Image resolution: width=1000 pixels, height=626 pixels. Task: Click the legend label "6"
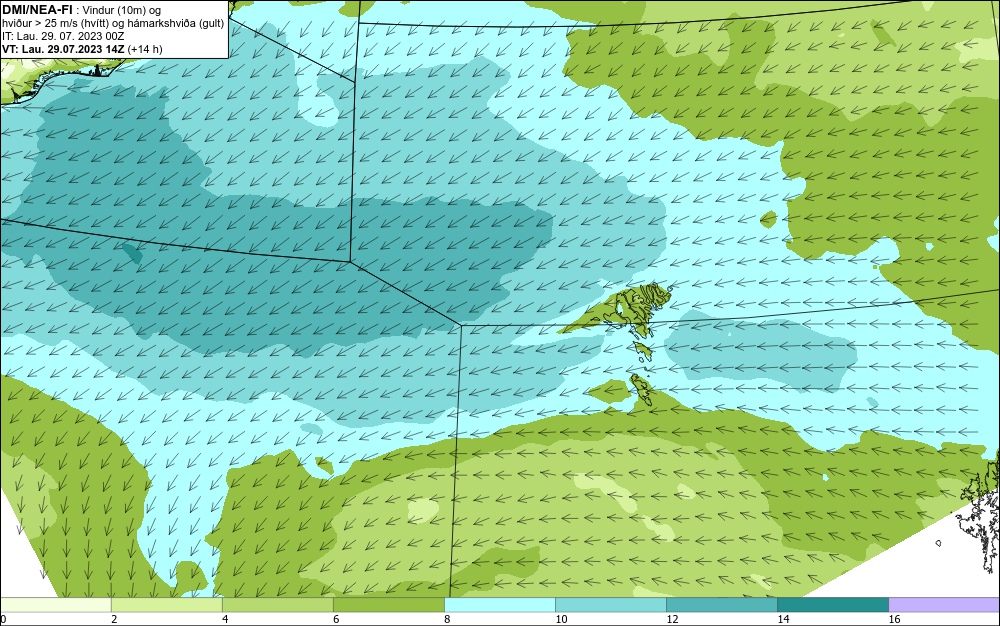point(336,619)
